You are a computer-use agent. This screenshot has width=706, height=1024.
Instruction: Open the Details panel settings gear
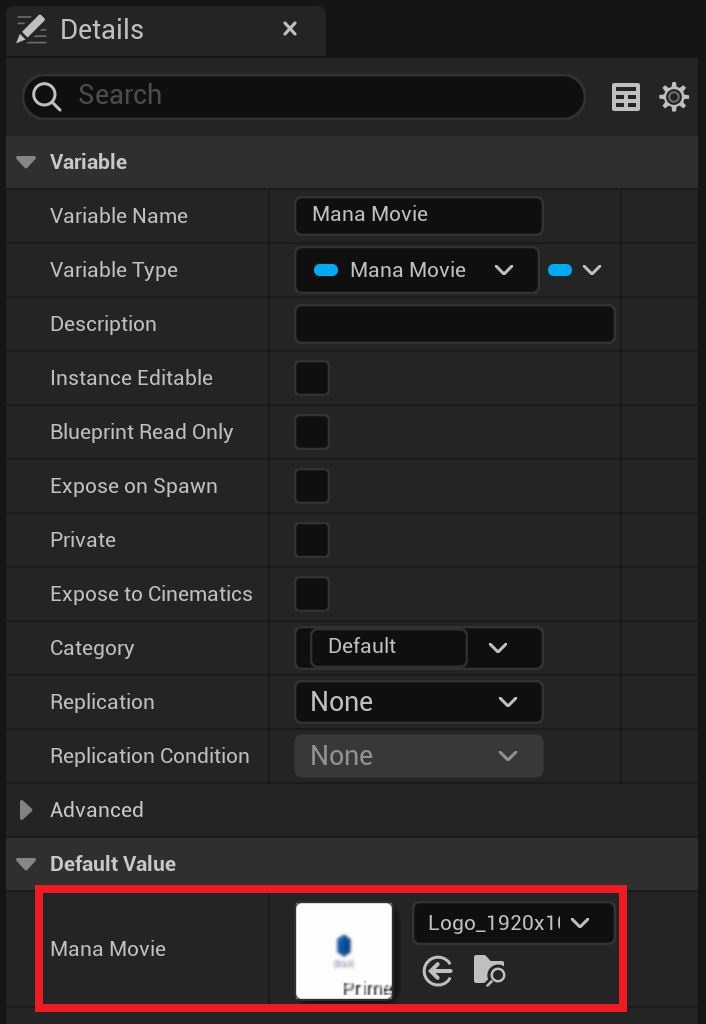click(x=674, y=96)
